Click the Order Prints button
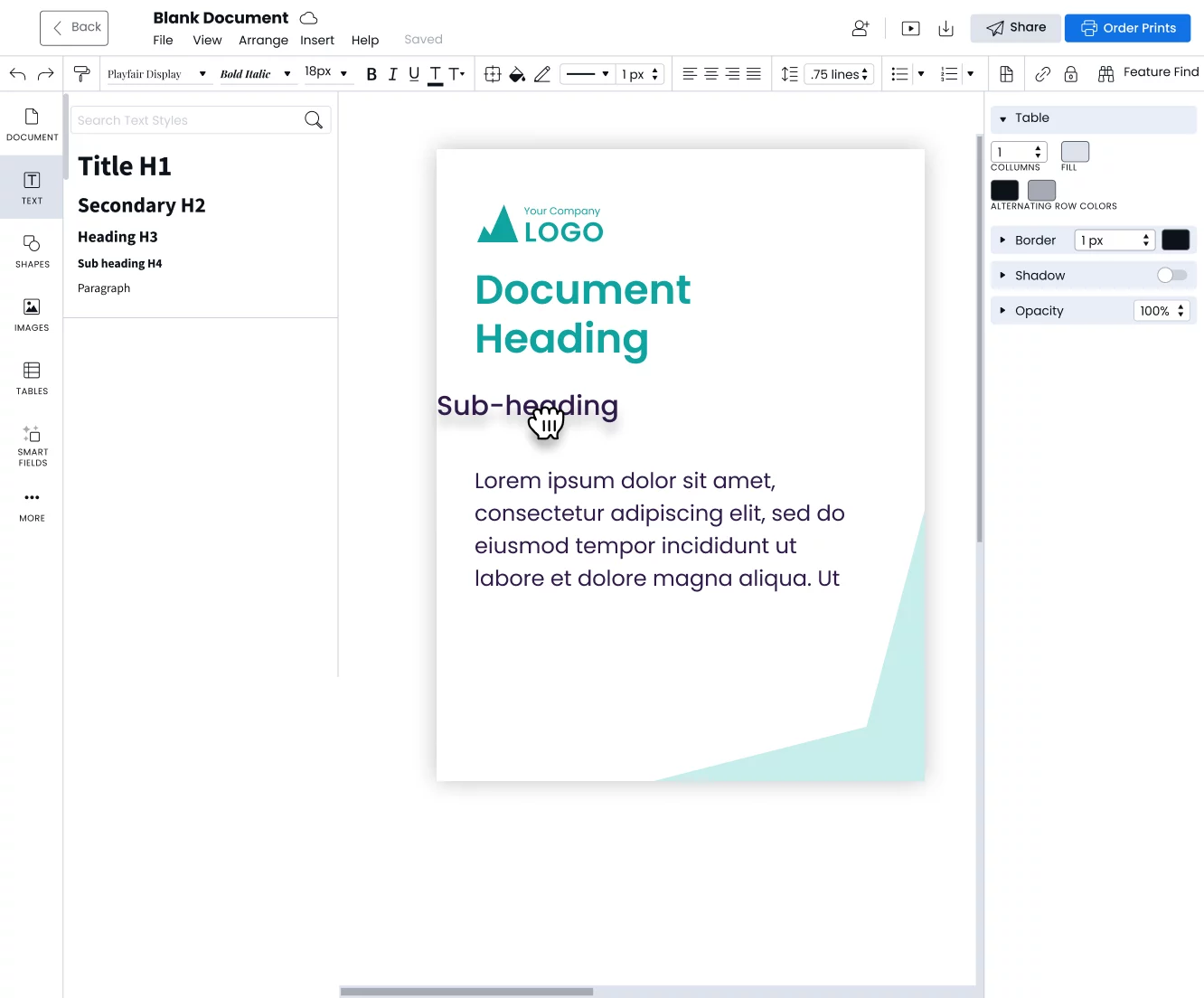The image size is (1204, 998). [x=1127, y=28]
